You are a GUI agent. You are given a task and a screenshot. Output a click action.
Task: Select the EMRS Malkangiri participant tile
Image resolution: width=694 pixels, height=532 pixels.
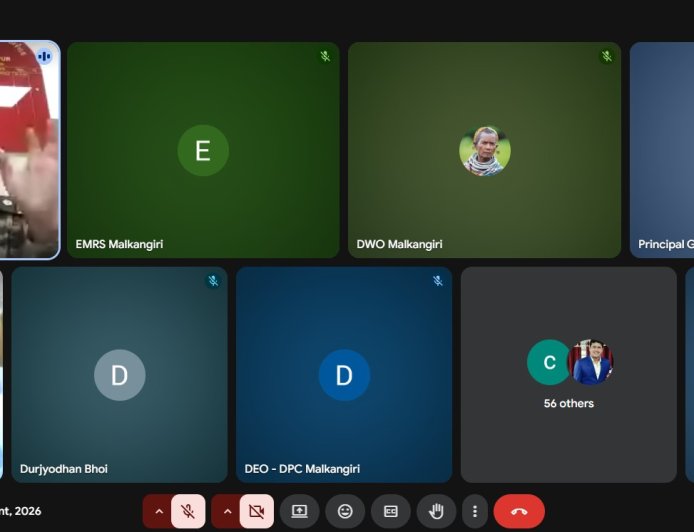point(203,150)
